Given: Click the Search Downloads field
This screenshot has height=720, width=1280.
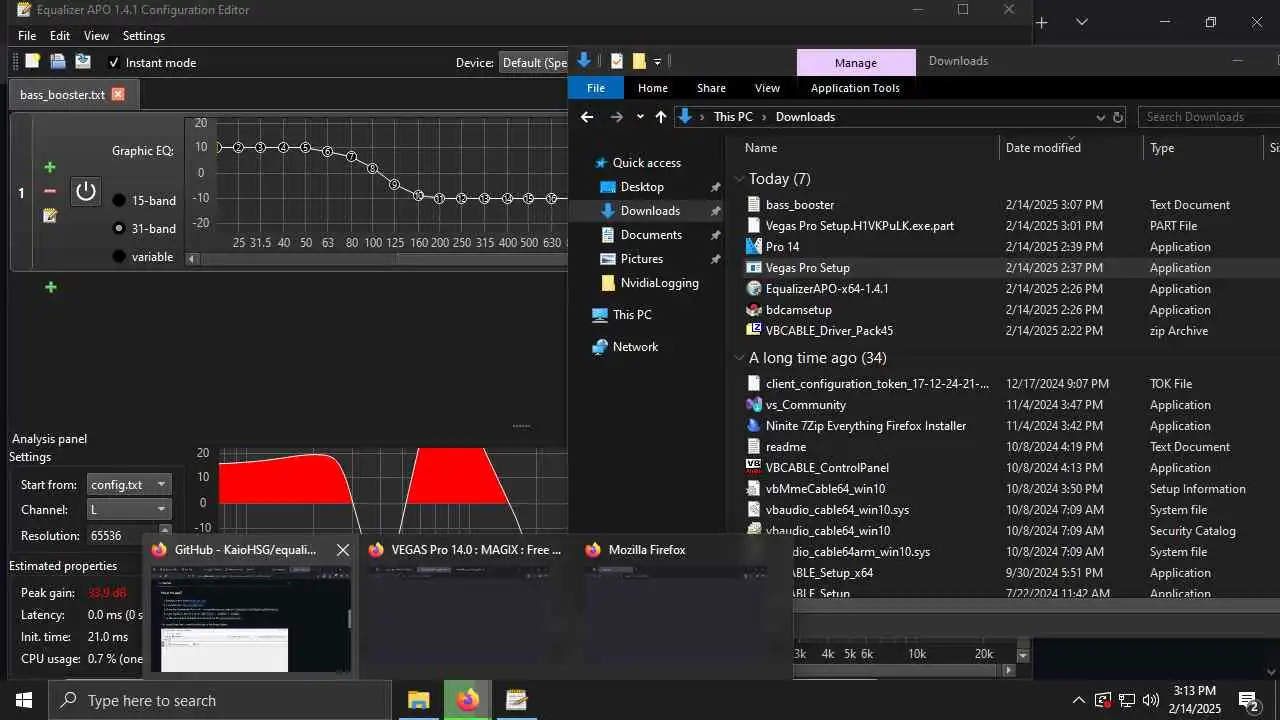Looking at the screenshot, I should (x=1210, y=117).
